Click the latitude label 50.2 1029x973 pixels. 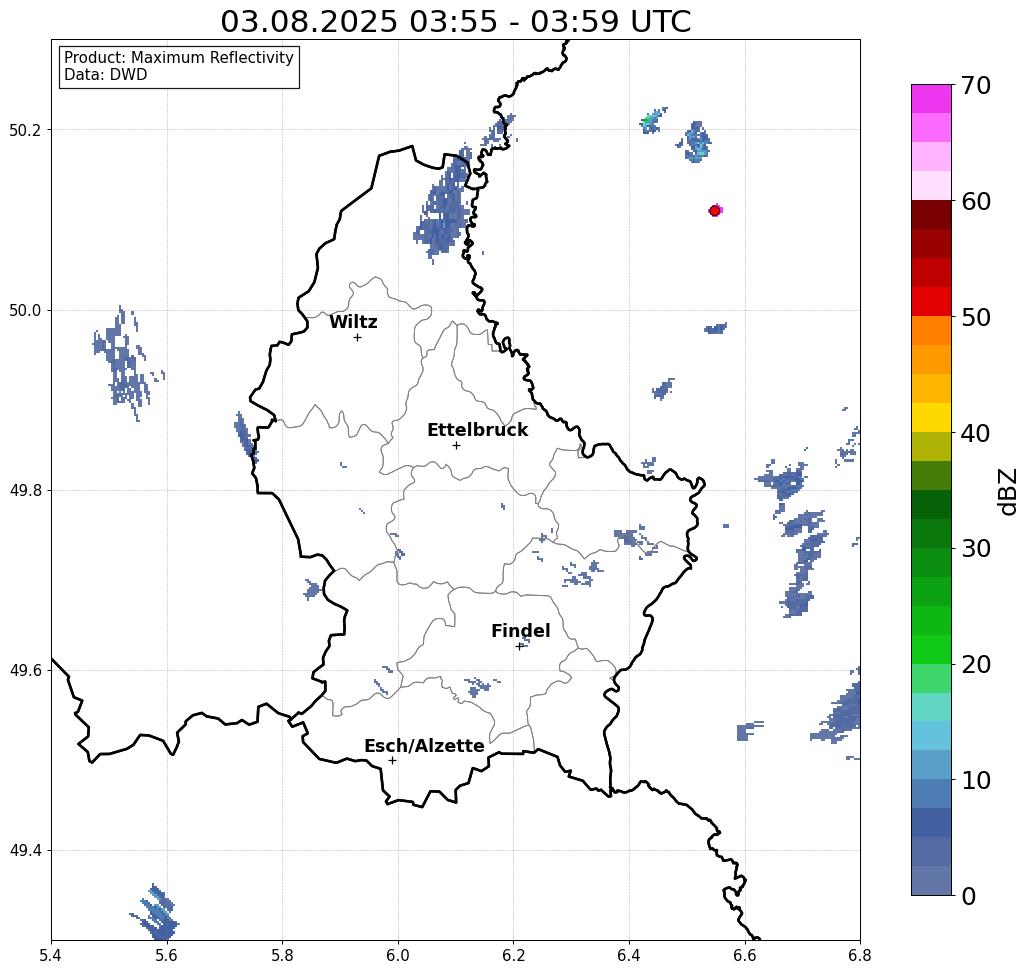coord(25,130)
